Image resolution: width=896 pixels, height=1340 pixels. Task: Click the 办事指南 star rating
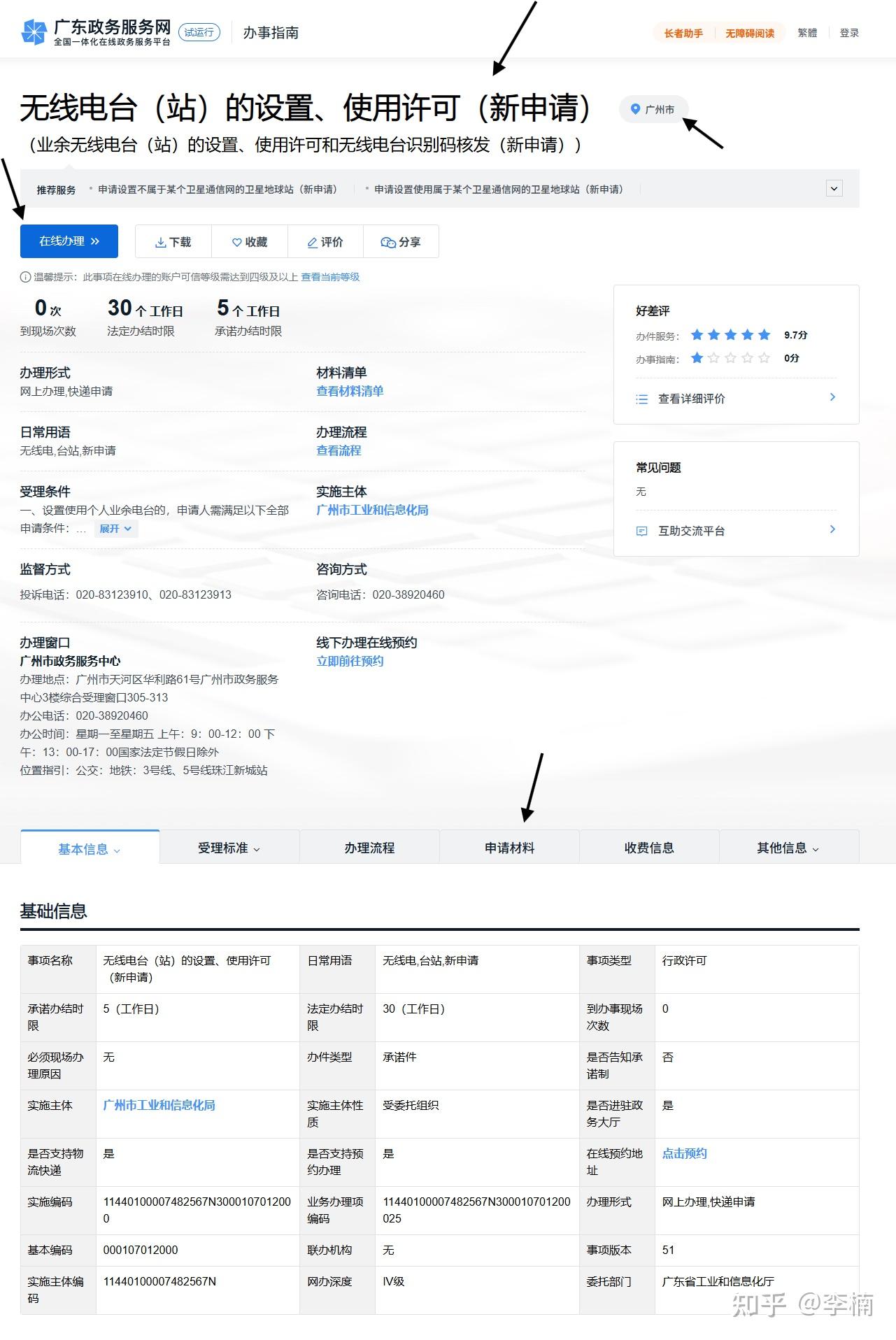(x=730, y=358)
